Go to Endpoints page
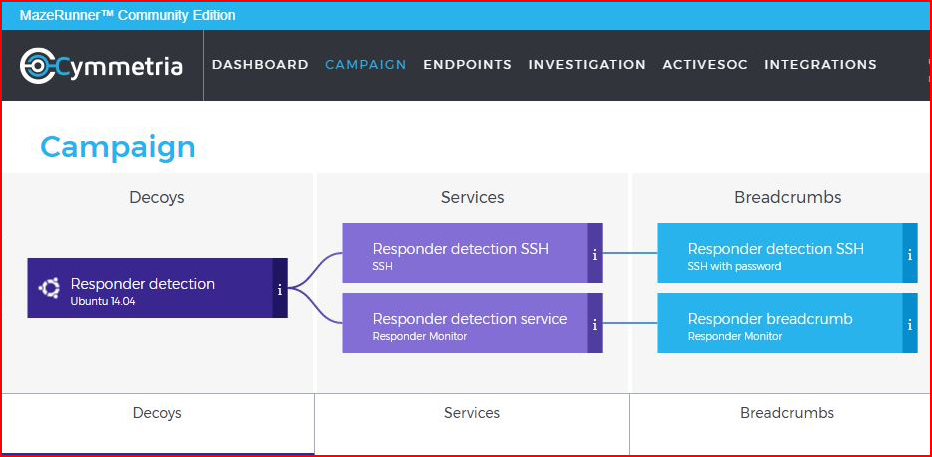The height and width of the screenshot is (457, 932). coord(467,65)
